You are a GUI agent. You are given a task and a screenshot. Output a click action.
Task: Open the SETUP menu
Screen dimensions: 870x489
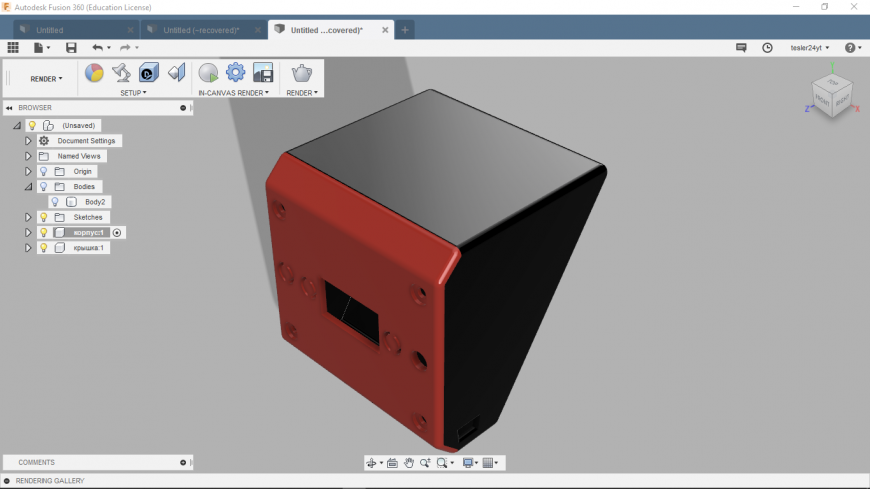pos(133,93)
